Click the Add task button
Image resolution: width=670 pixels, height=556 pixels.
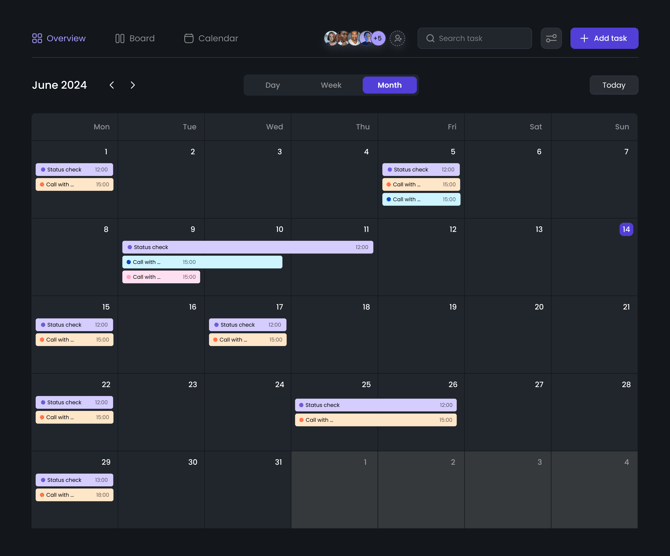(604, 38)
